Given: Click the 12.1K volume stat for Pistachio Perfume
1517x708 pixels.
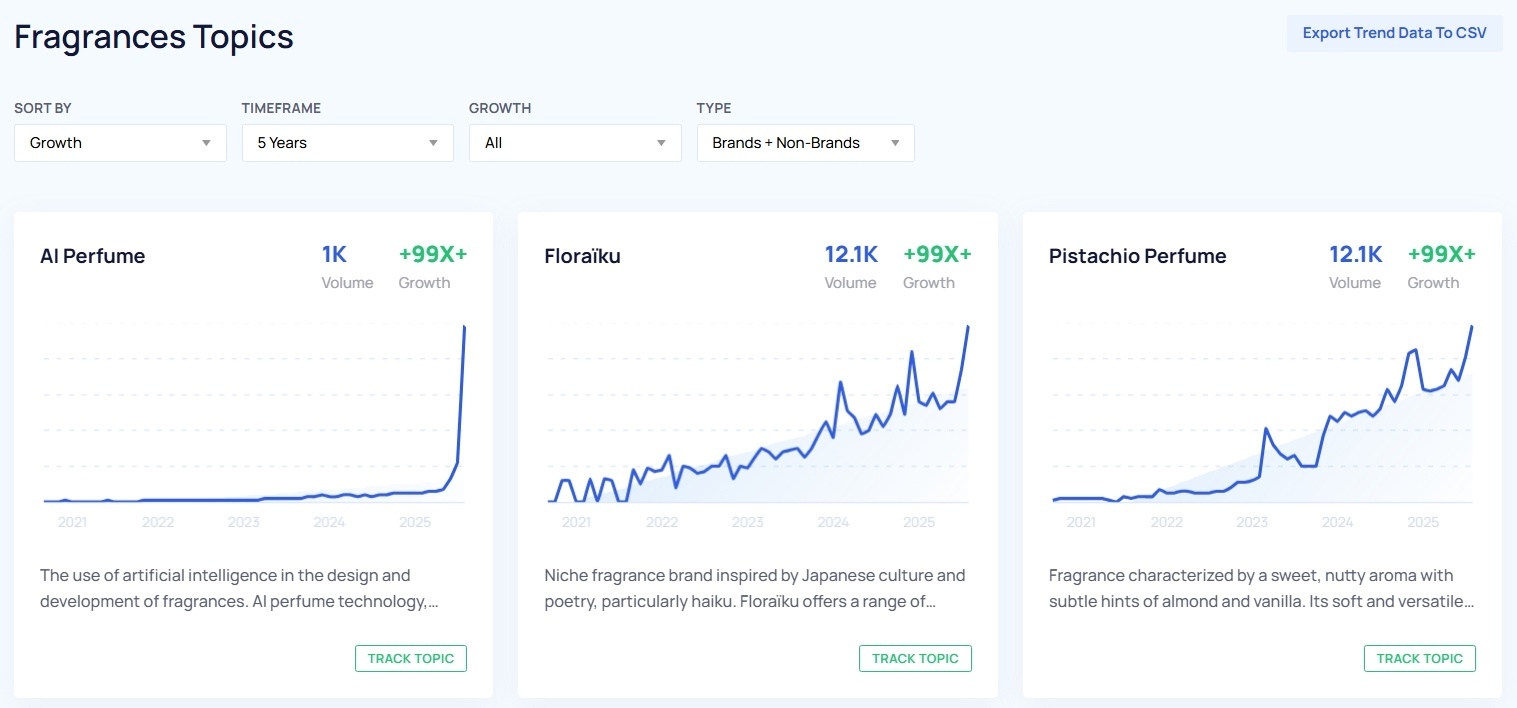Looking at the screenshot, I should [1355, 255].
